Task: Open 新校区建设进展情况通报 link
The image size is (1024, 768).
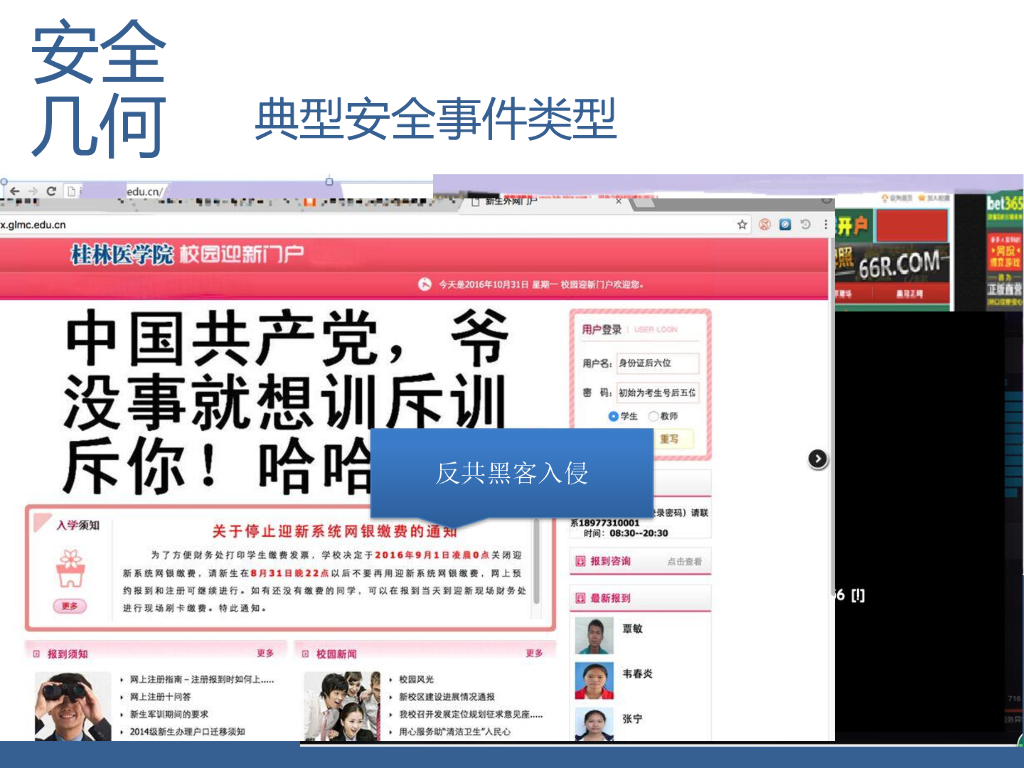Action: [447, 697]
